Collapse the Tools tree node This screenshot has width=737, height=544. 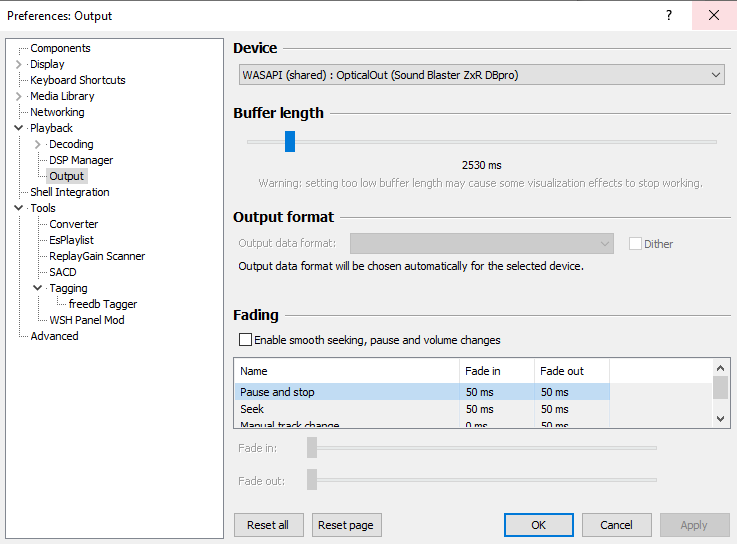[19, 208]
